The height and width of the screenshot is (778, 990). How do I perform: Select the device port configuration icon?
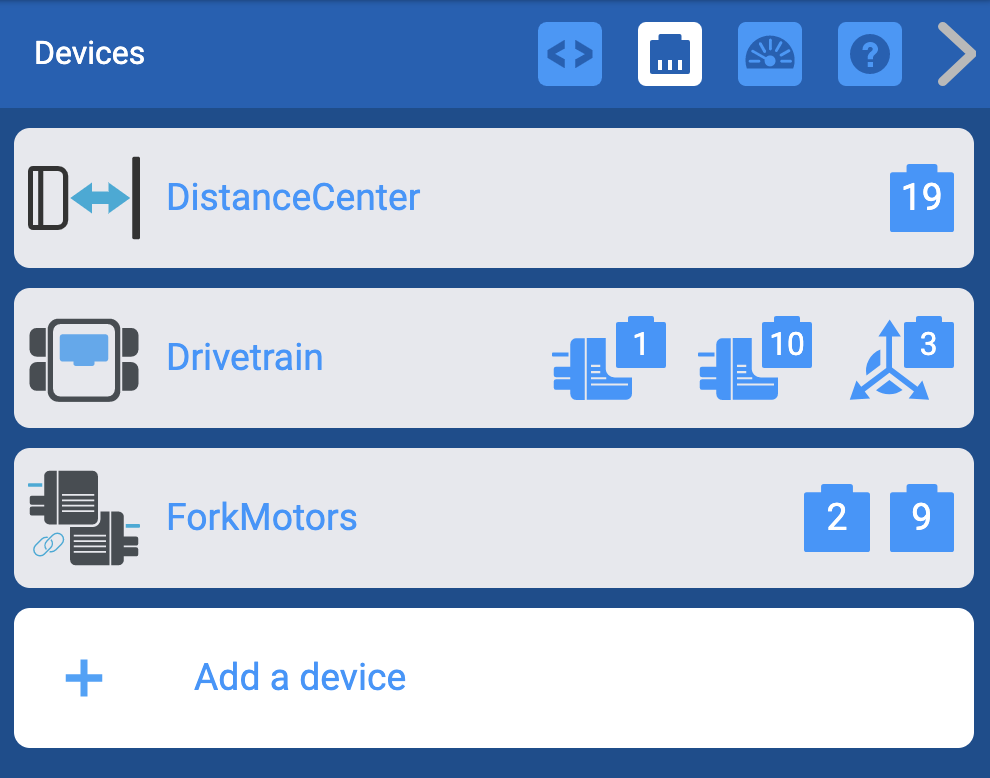point(670,54)
